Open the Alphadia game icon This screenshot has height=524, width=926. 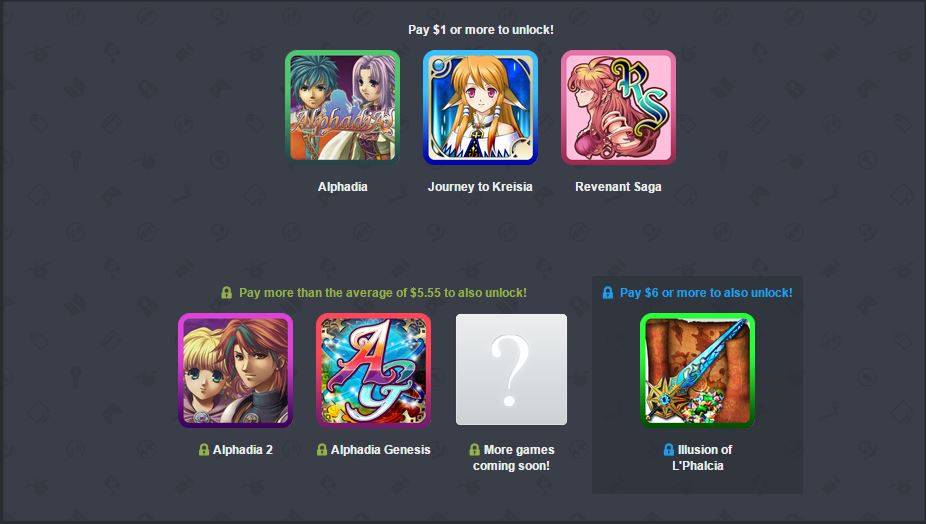[343, 106]
